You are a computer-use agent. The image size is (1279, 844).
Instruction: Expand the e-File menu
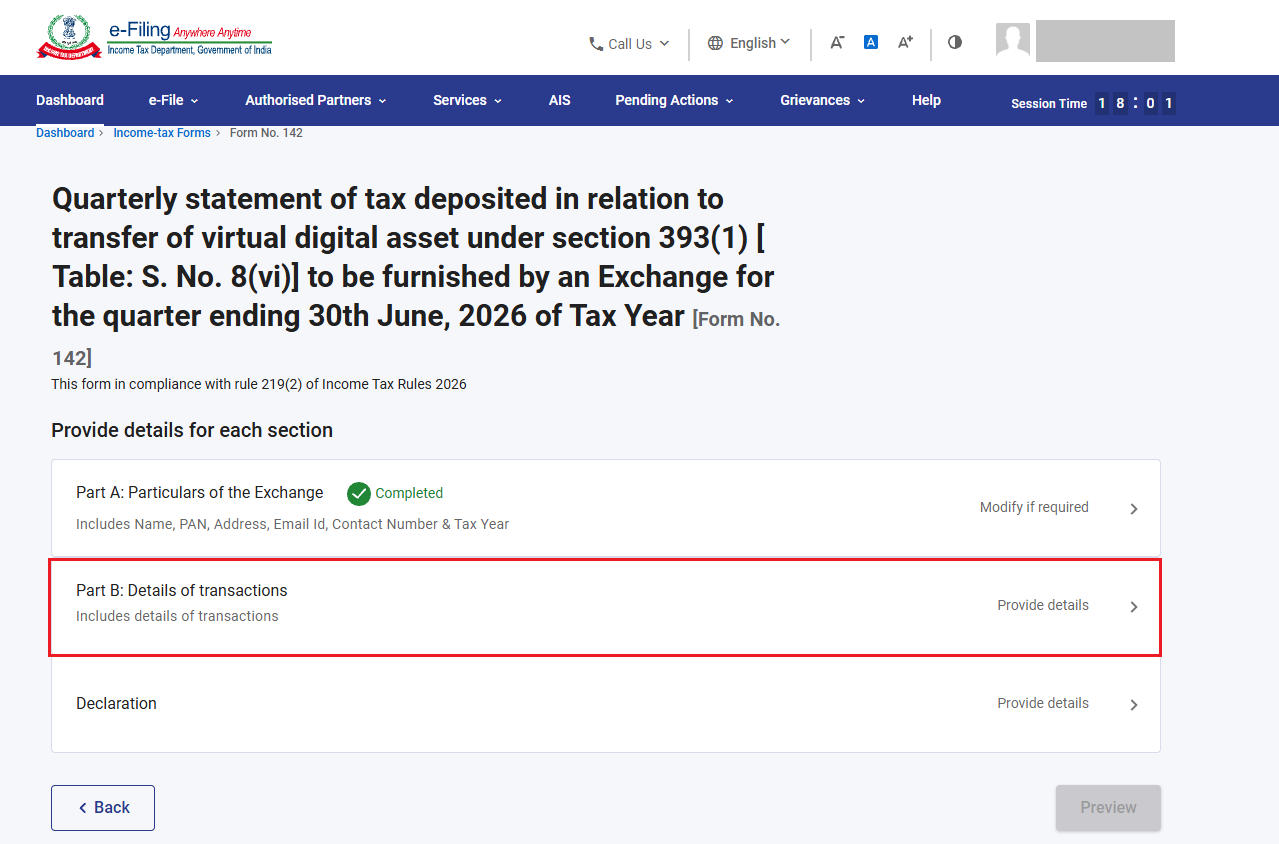173,100
